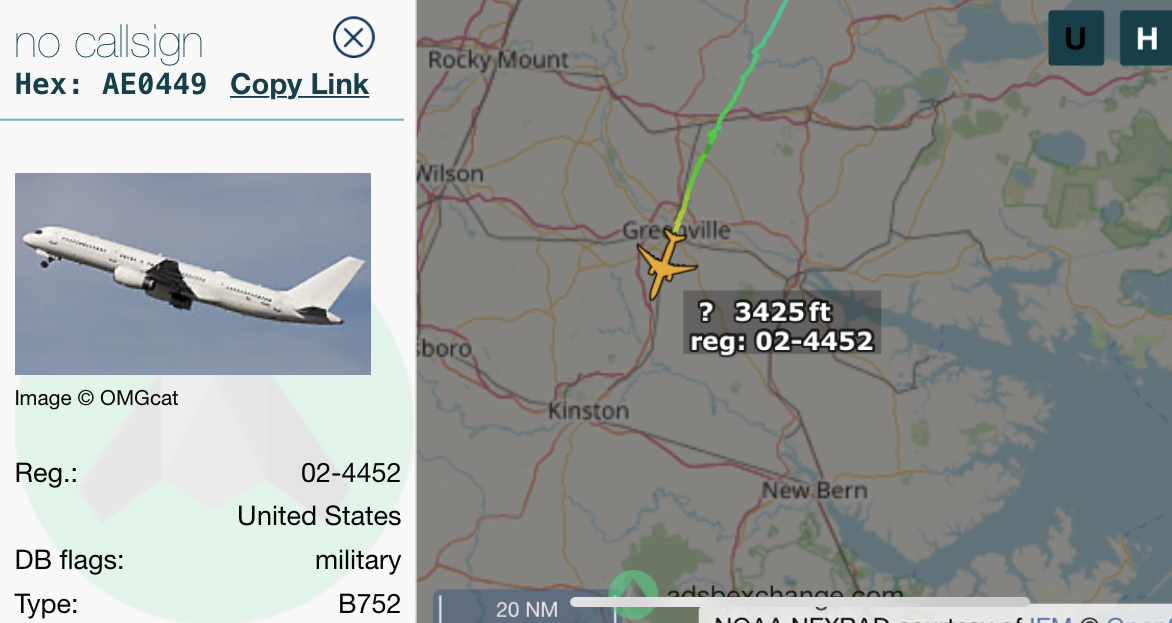Click the H map toggle button
Viewport: 1172px width, 623px height.
1146,38
